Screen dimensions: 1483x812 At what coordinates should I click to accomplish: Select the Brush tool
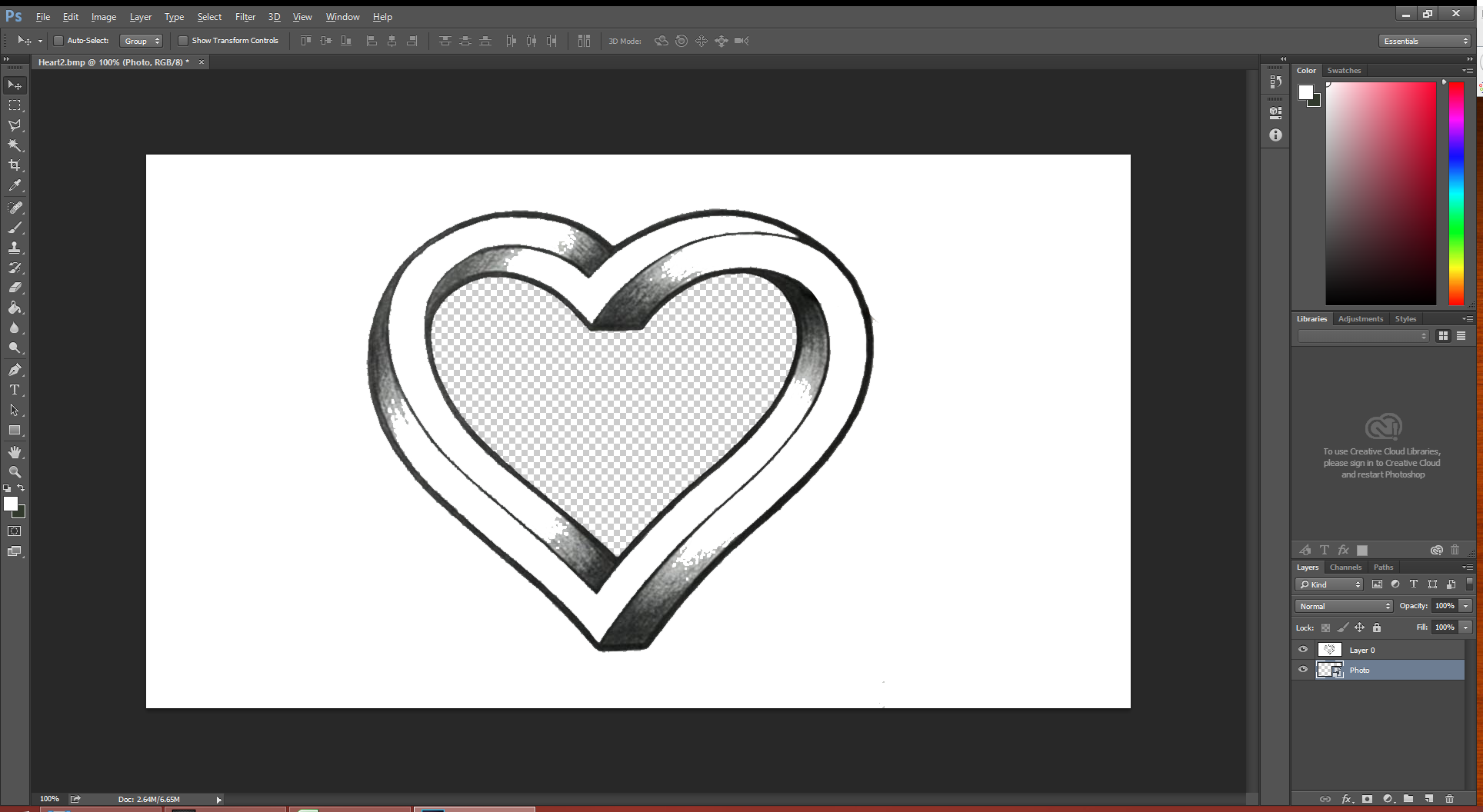pyautogui.click(x=15, y=228)
